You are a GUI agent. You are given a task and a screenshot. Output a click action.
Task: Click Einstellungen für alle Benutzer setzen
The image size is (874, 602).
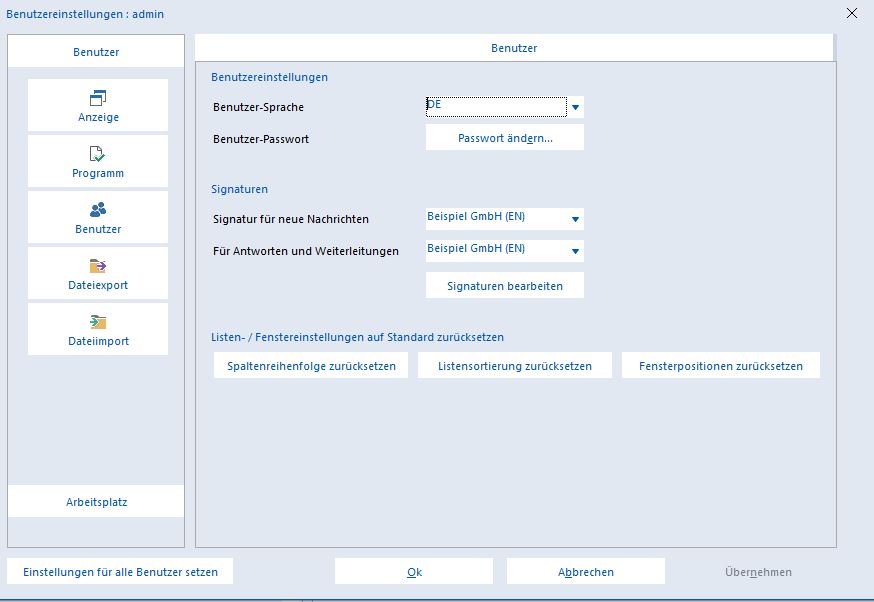120,571
